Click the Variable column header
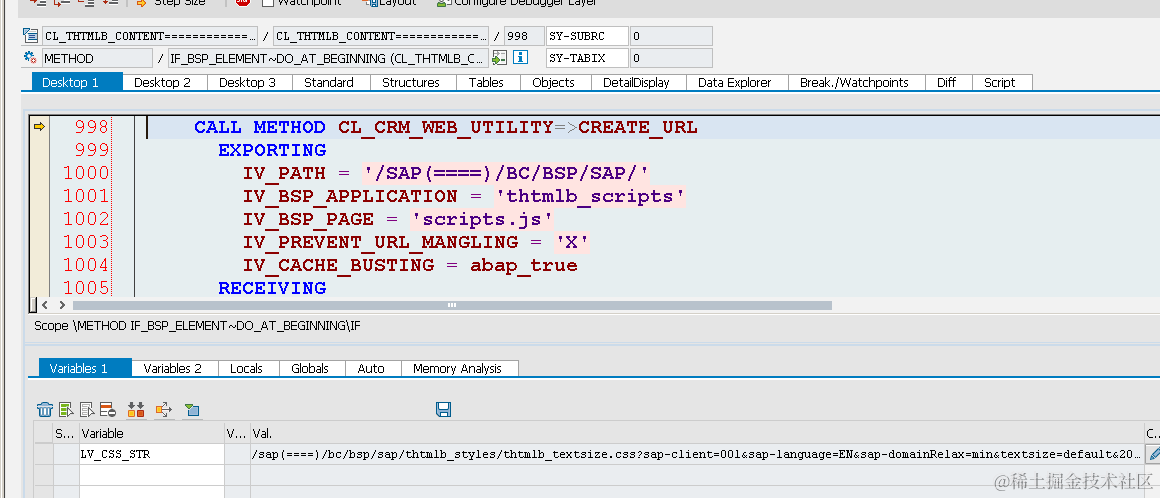Image resolution: width=1160 pixels, height=498 pixels. point(152,433)
